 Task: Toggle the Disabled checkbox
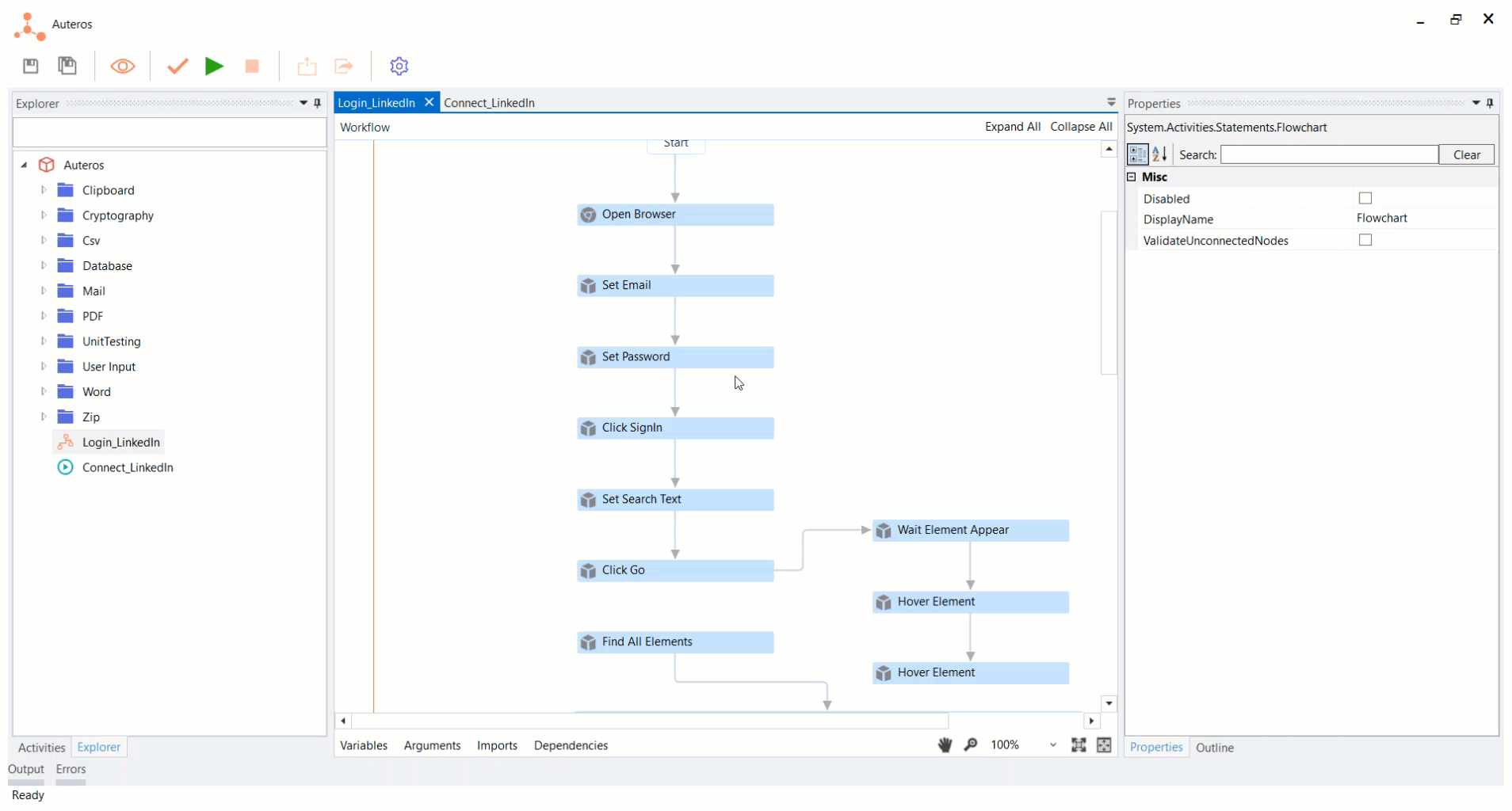pyautogui.click(x=1365, y=198)
